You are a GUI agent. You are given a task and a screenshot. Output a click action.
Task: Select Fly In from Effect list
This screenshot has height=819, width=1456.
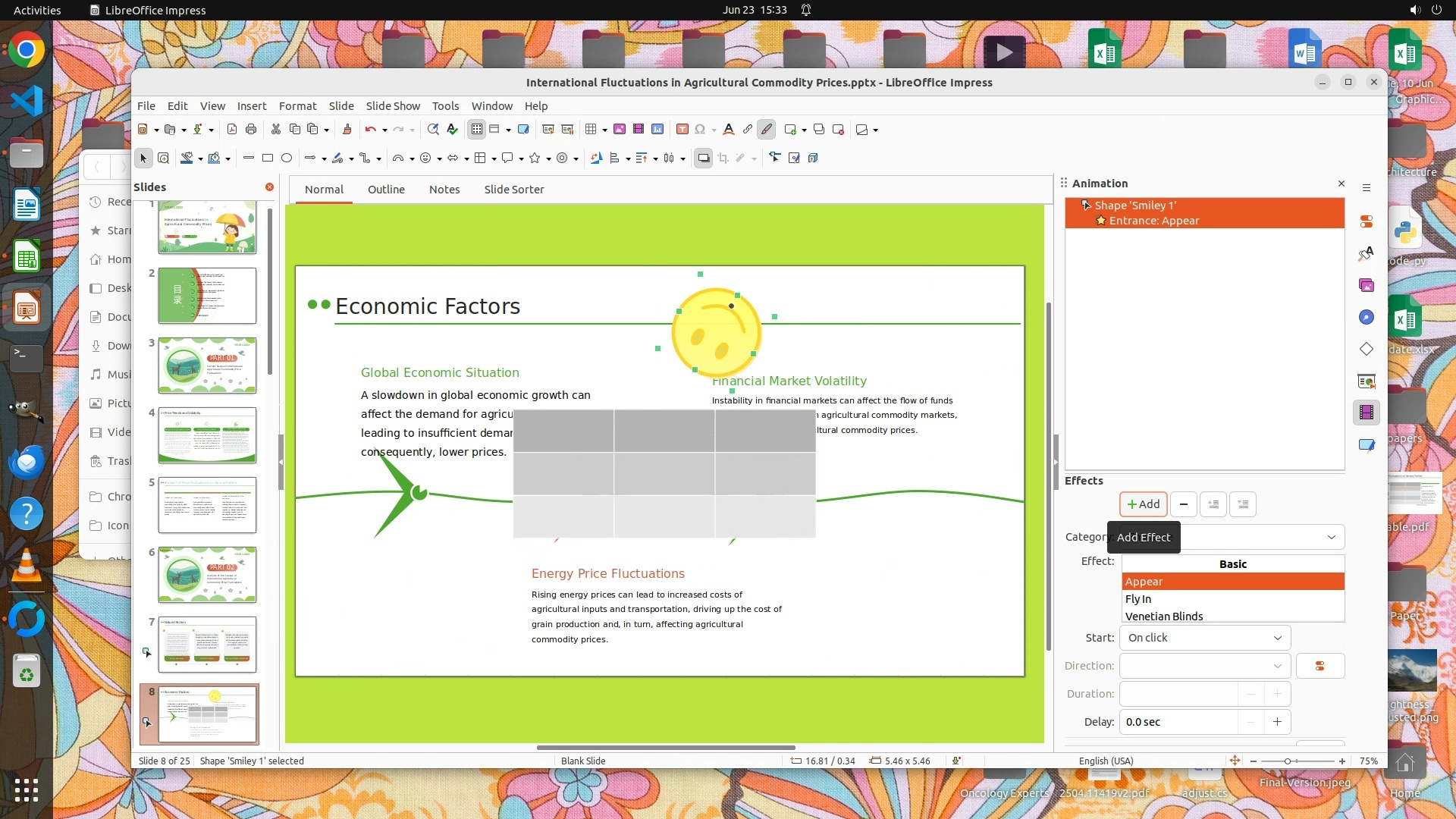click(x=1137, y=599)
